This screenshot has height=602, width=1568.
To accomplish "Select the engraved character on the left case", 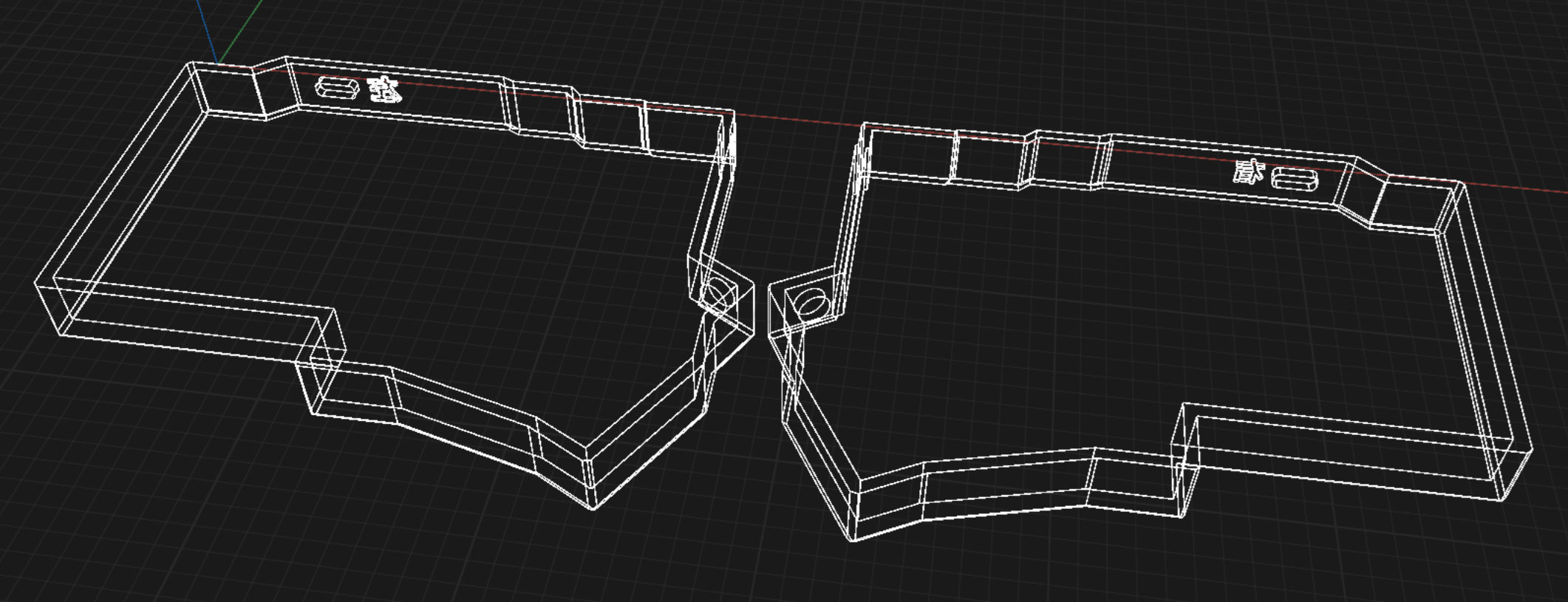I will pyautogui.click(x=384, y=90).
